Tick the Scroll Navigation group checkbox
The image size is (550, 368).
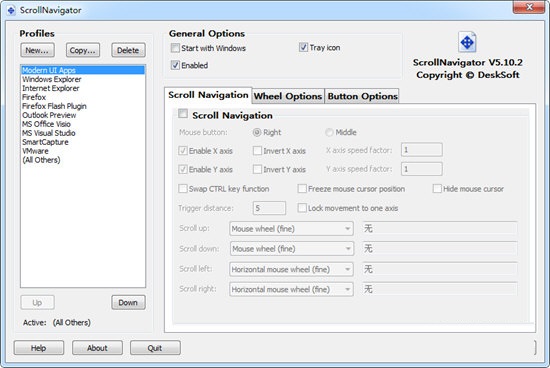pyautogui.click(x=183, y=113)
